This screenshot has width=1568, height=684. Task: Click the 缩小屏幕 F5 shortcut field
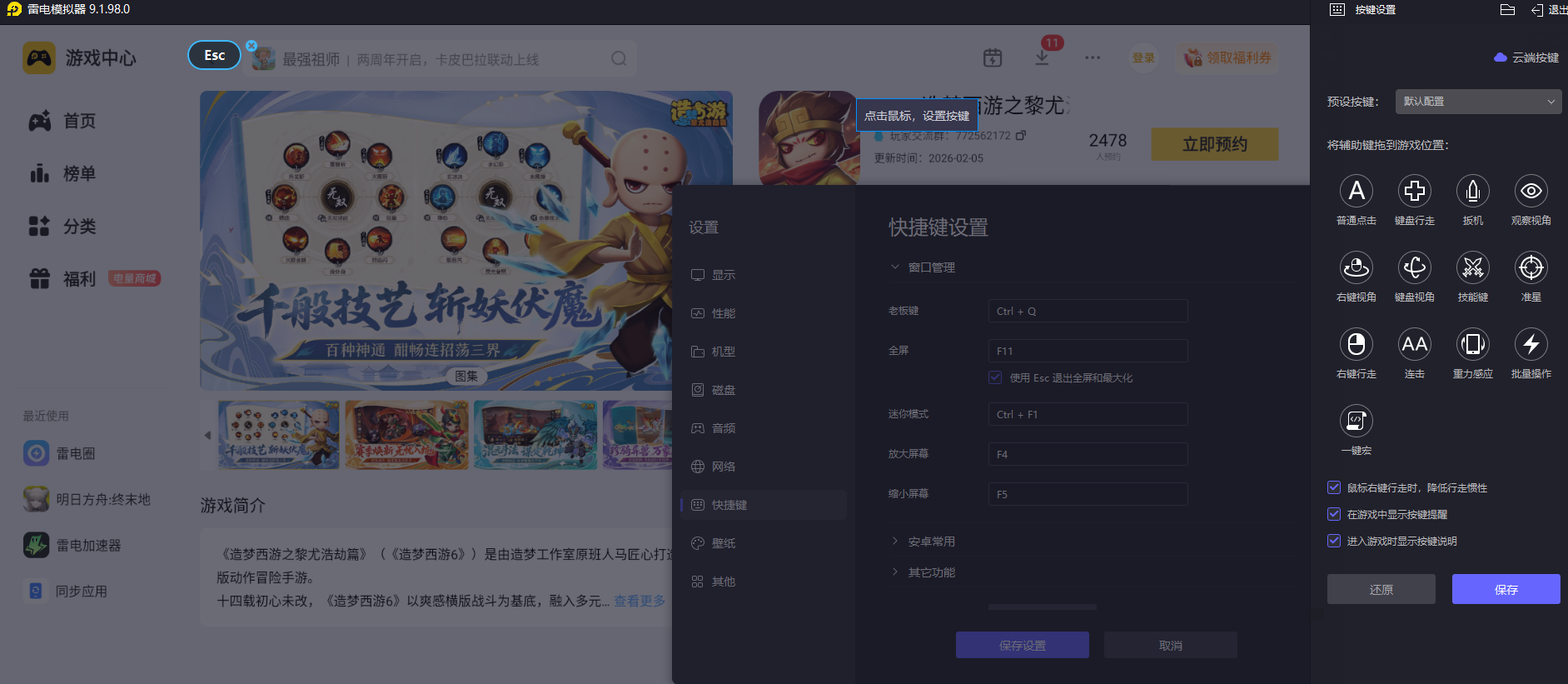point(1088,494)
